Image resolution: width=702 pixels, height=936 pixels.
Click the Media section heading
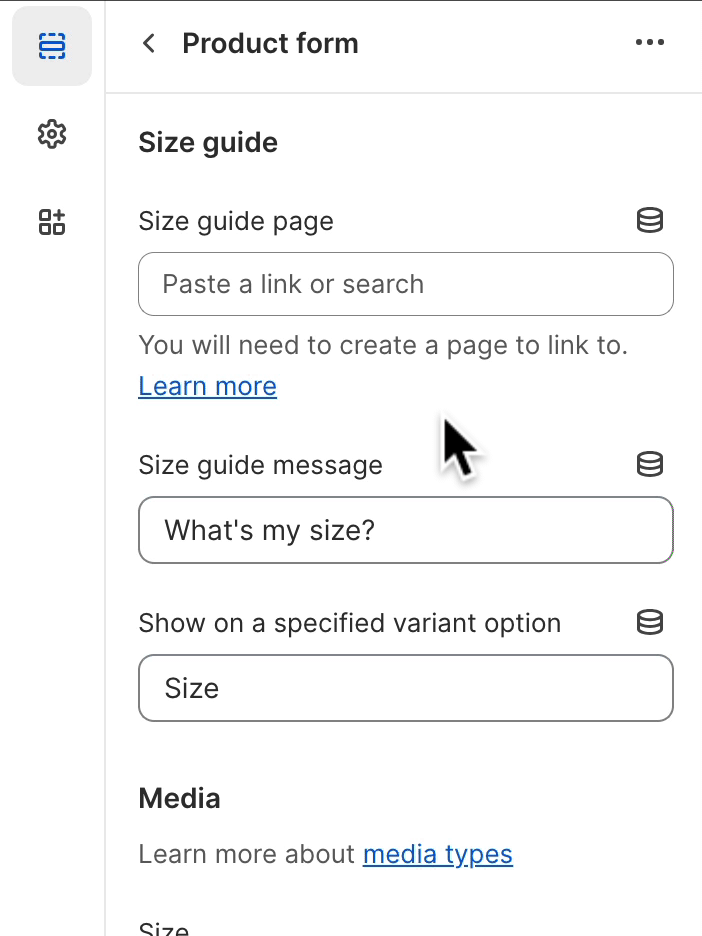(x=180, y=798)
